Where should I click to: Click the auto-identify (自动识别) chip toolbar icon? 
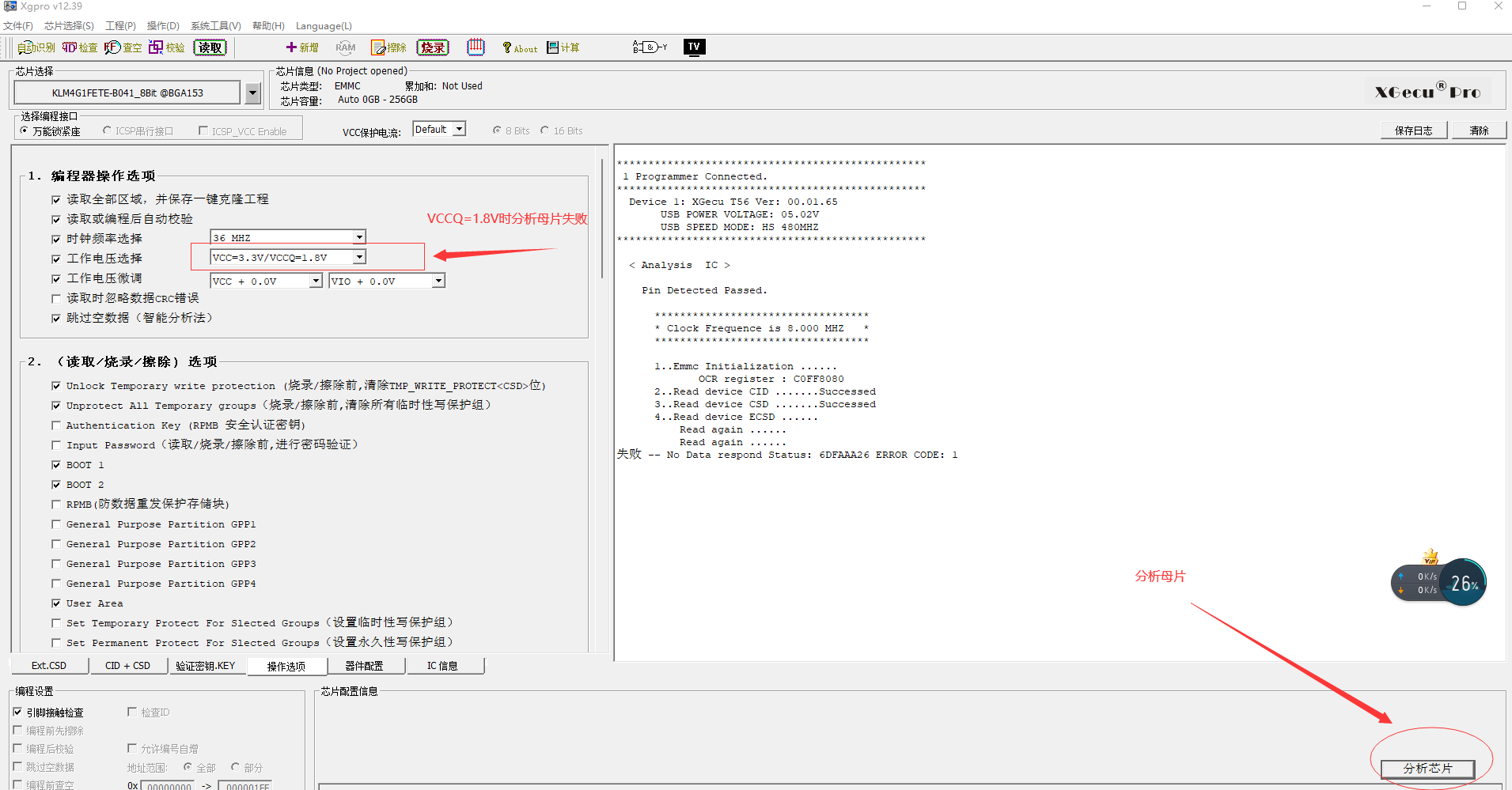coord(36,47)
